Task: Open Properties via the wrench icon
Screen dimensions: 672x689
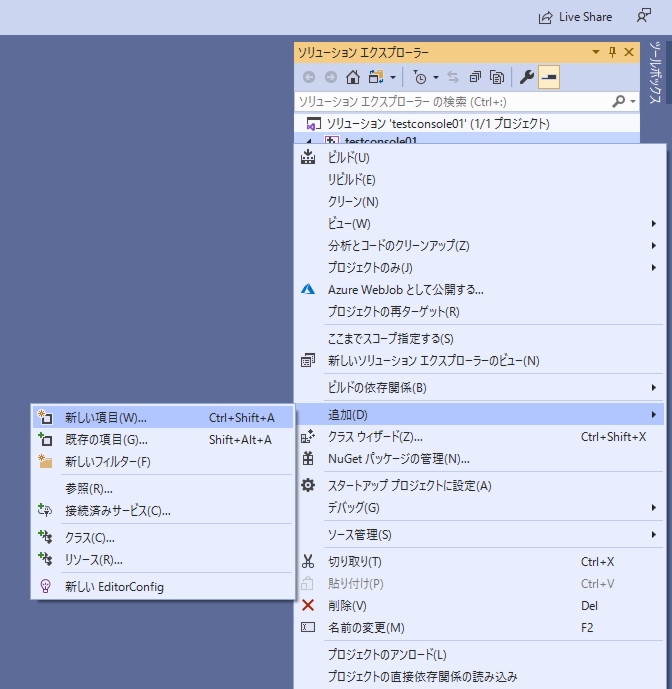Action: coord(527,77)
